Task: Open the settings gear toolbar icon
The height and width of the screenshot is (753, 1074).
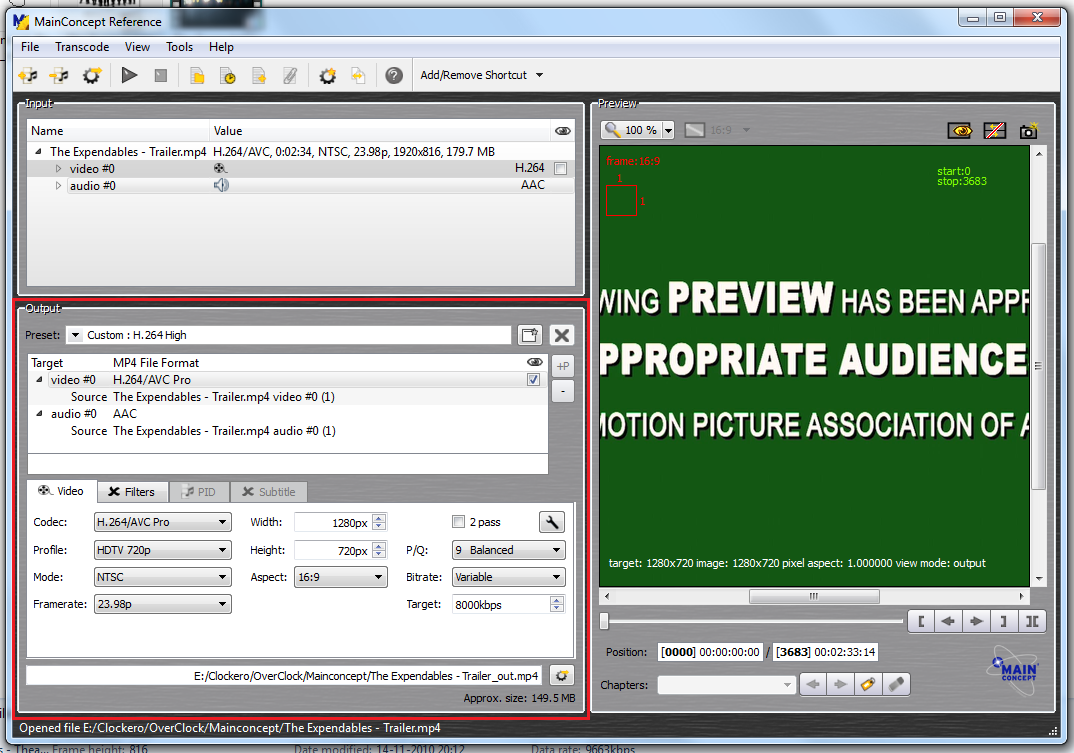Action: [x=327, y=75]
